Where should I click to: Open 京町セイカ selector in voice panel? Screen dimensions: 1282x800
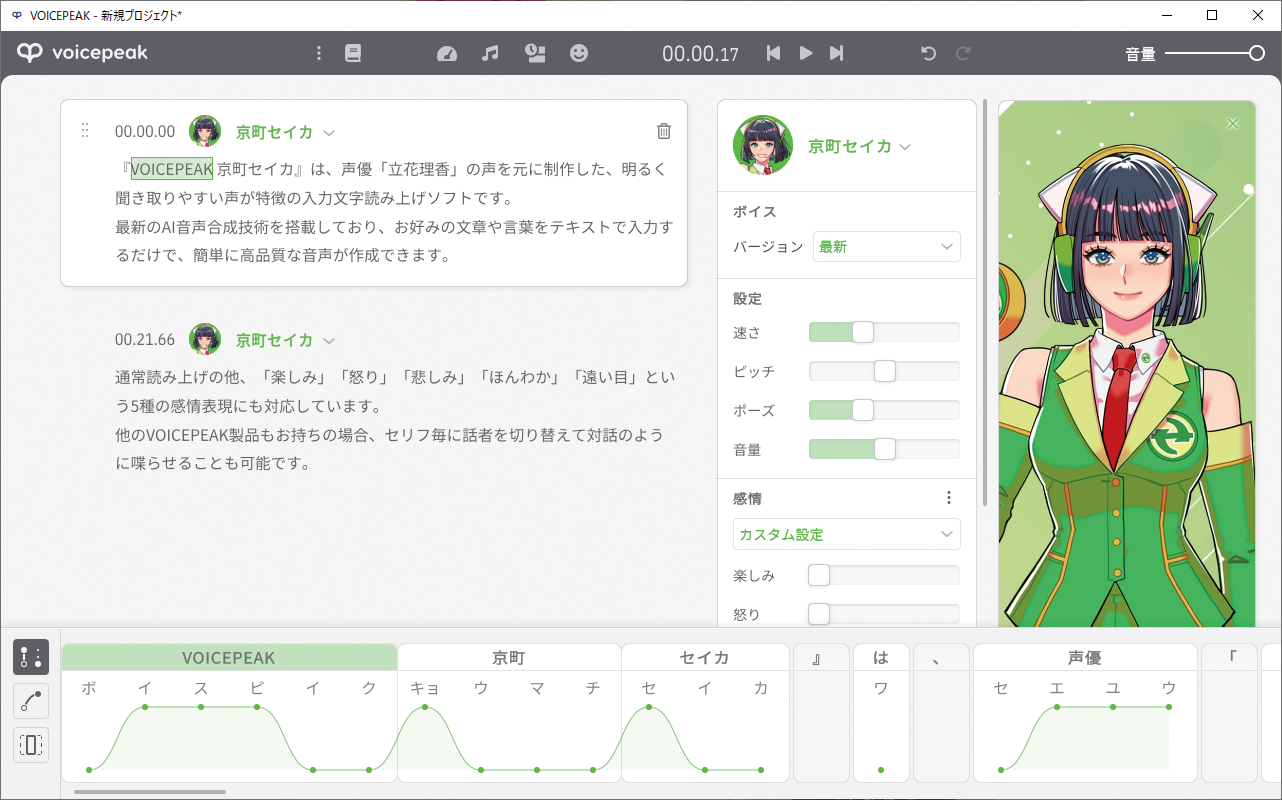pyautogui.click(x=860, y=146)
